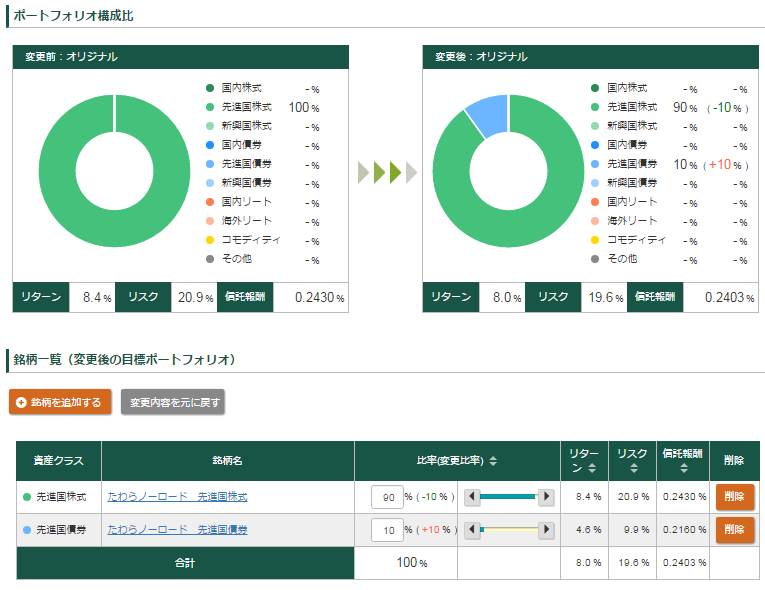The width and height of the screenshot is (765, 590).
Task: Click risk value 19.6% in 変更後 panel
Action: tap(605, 297)
